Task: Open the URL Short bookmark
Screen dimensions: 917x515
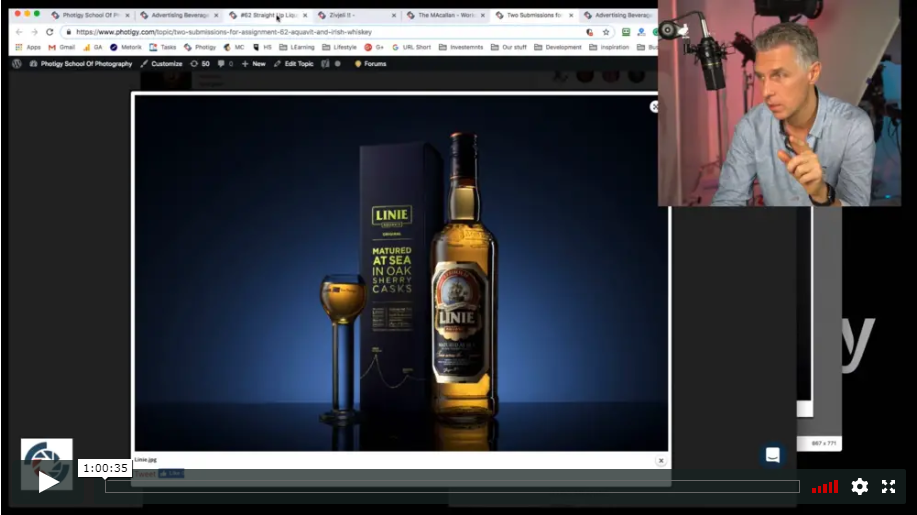Action: (x=411, y=47)
